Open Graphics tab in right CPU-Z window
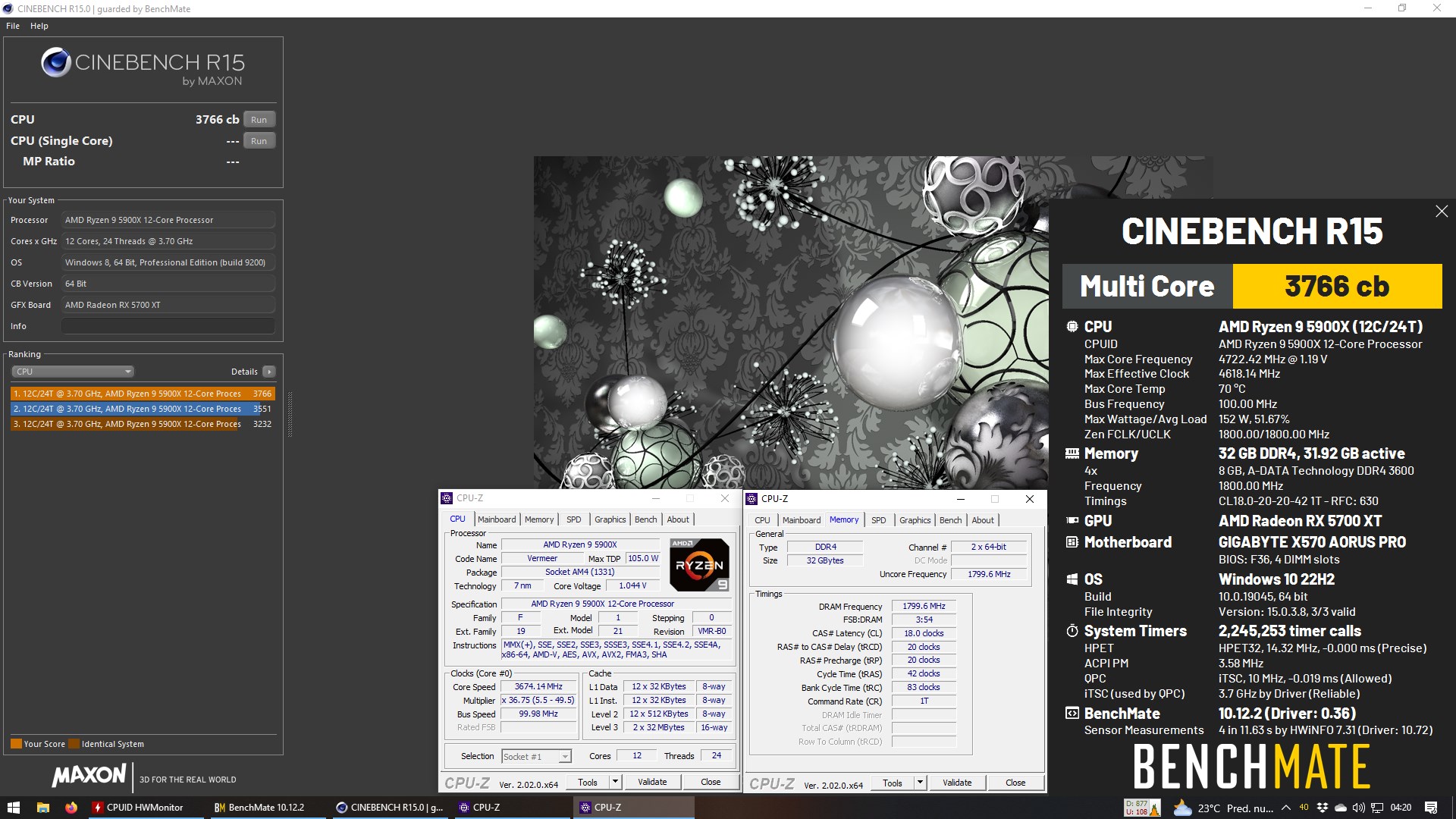This screenshot has width=1456, height=819. tap(915, 520)
